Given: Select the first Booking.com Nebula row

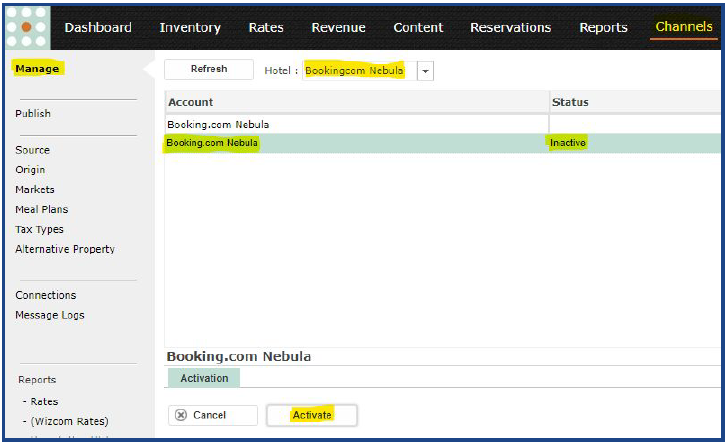Looking at the screenshot, I should tap(442, 125).
